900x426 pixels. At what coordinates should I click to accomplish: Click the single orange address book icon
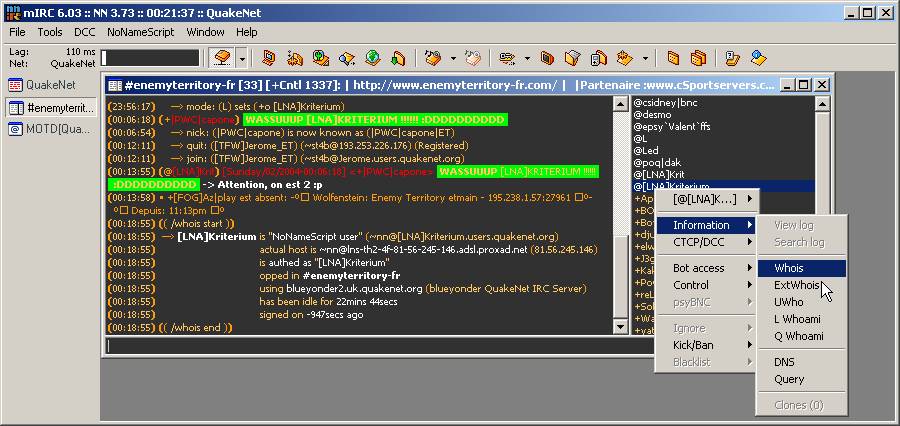pos(673,58)
